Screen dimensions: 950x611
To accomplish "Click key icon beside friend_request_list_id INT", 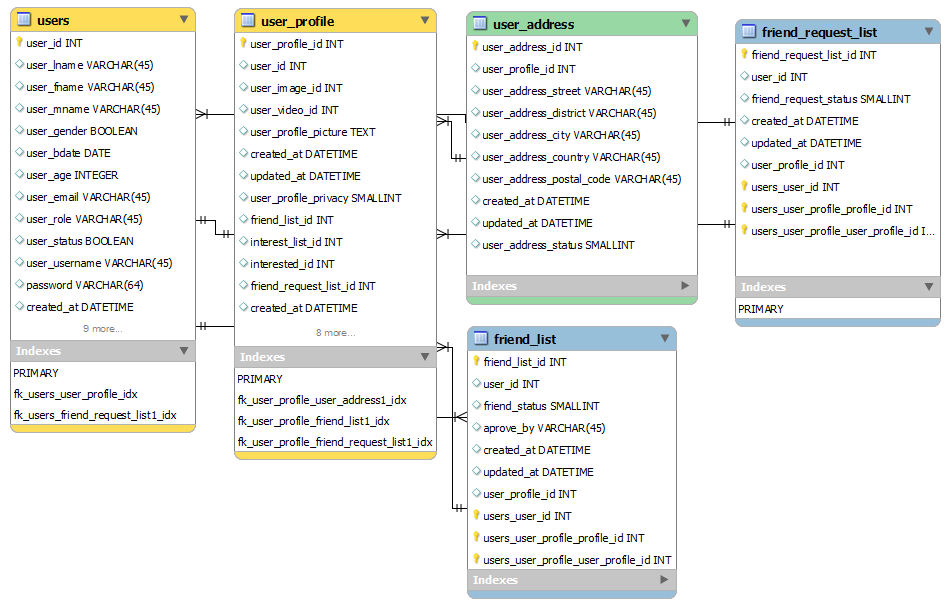I will (745, 54).
